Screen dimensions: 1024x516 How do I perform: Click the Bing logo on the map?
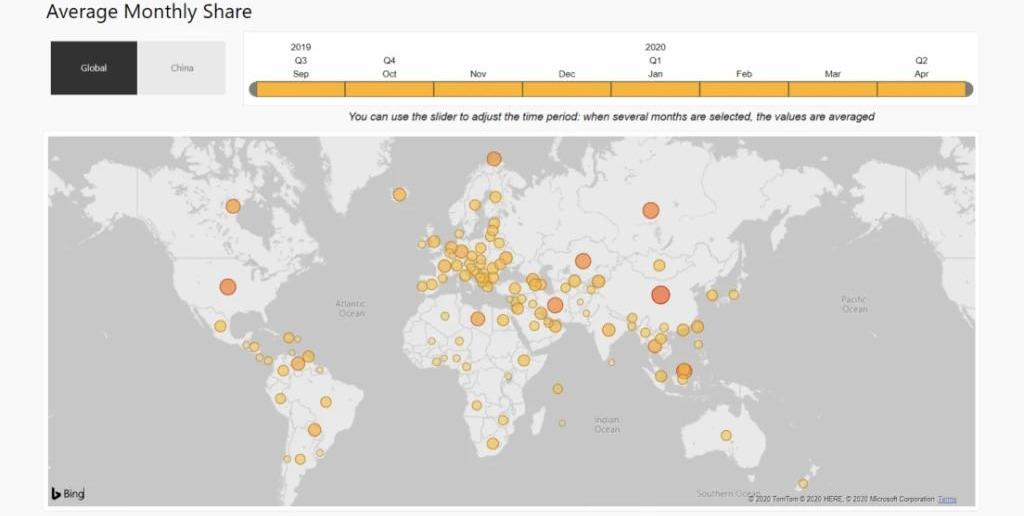point(68,493)
